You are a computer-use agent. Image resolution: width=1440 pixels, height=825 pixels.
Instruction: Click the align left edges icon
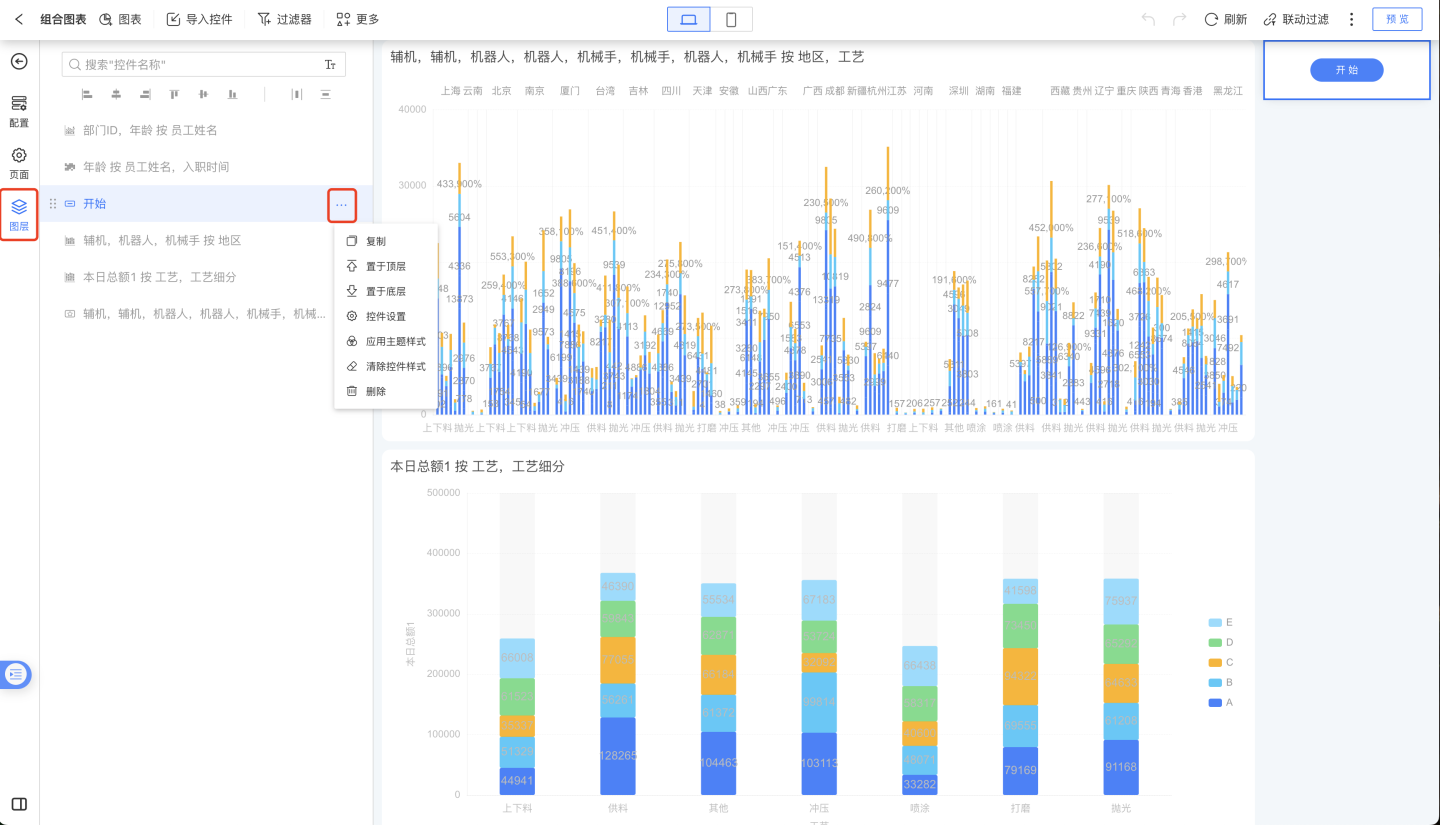point(87,94)
